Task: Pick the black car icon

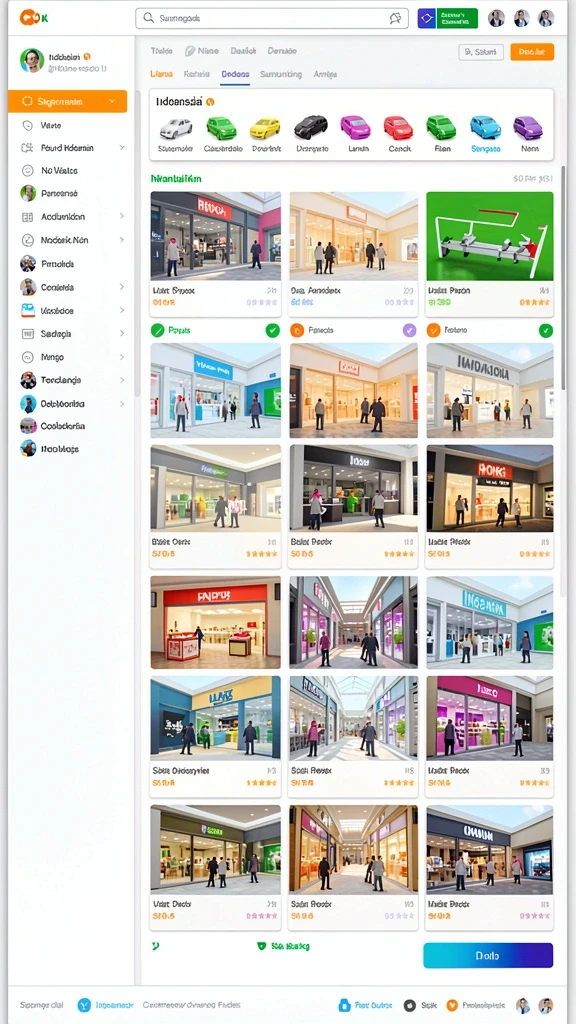Action: pos(310,127)
